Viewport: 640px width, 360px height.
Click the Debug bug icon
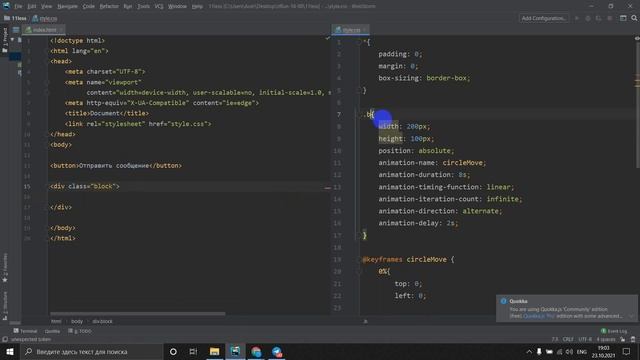588,18
